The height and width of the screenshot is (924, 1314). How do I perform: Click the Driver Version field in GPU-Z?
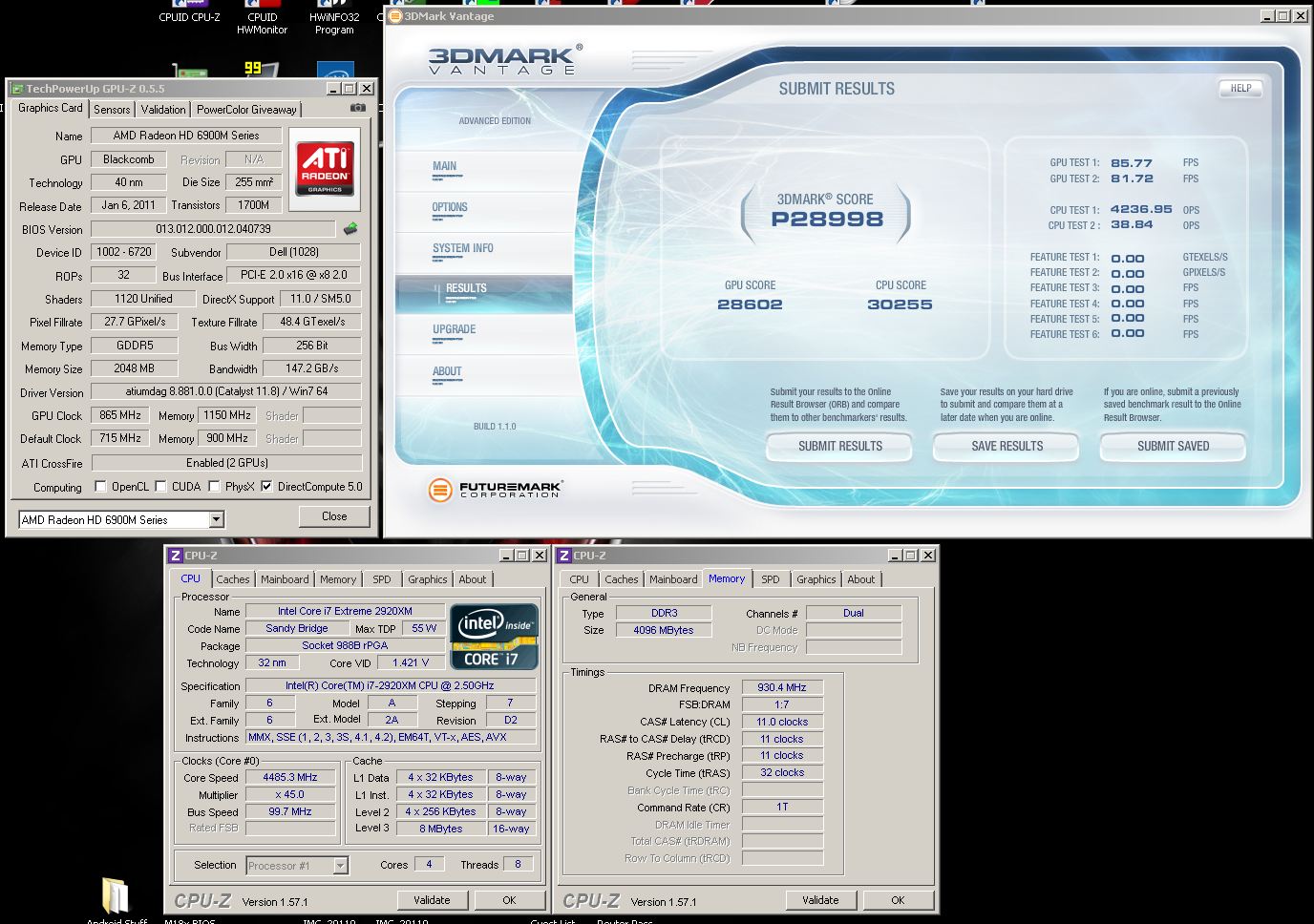point(226,391)
